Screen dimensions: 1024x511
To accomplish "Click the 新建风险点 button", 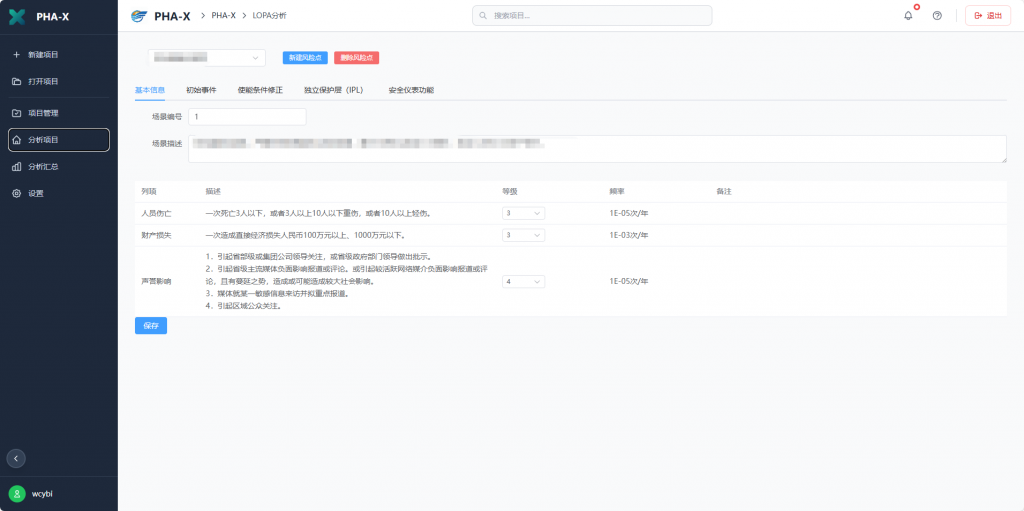I will [305, 58].
